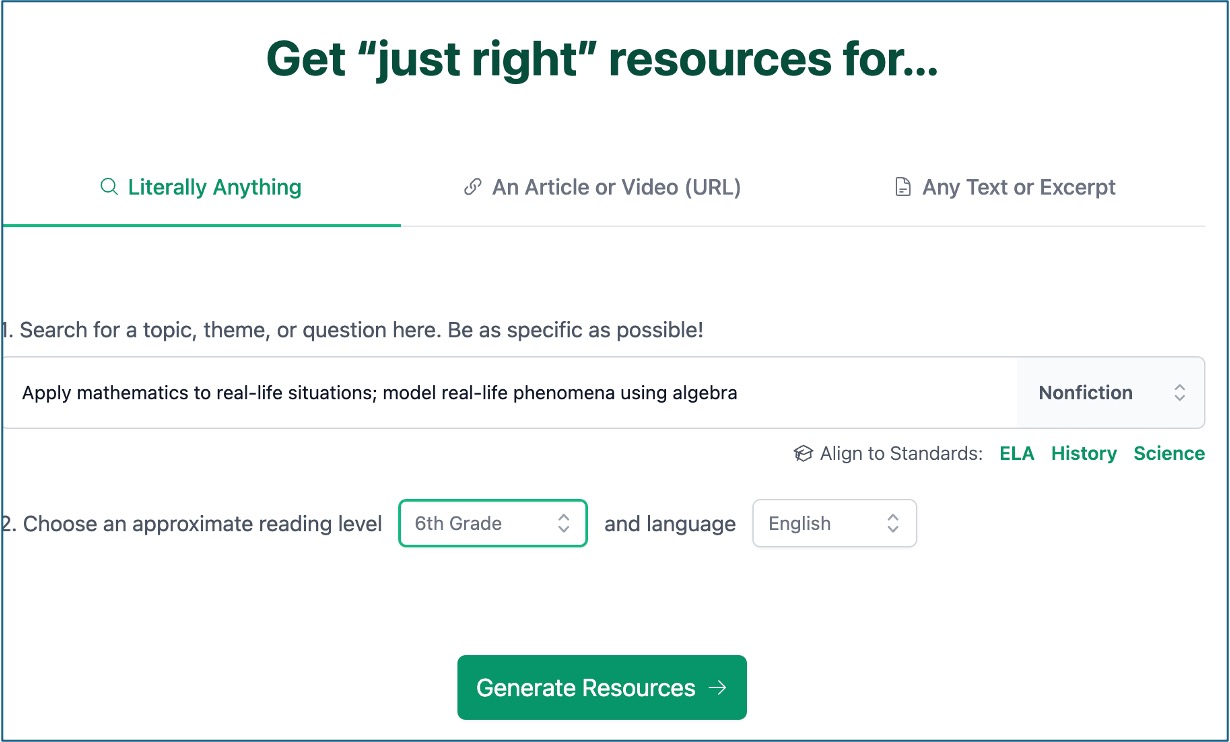Focus the topic search text field
Image resolution: width=1230 pixels, height=742 pixels.
[500, 393]
